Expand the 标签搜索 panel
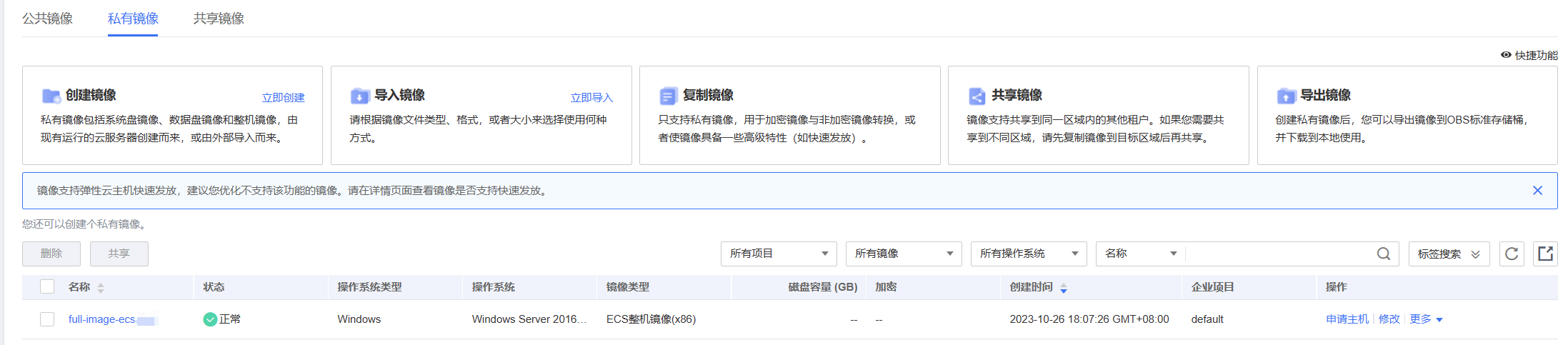This screenshot has width=1568, height=345. (x=1449, y=254)
